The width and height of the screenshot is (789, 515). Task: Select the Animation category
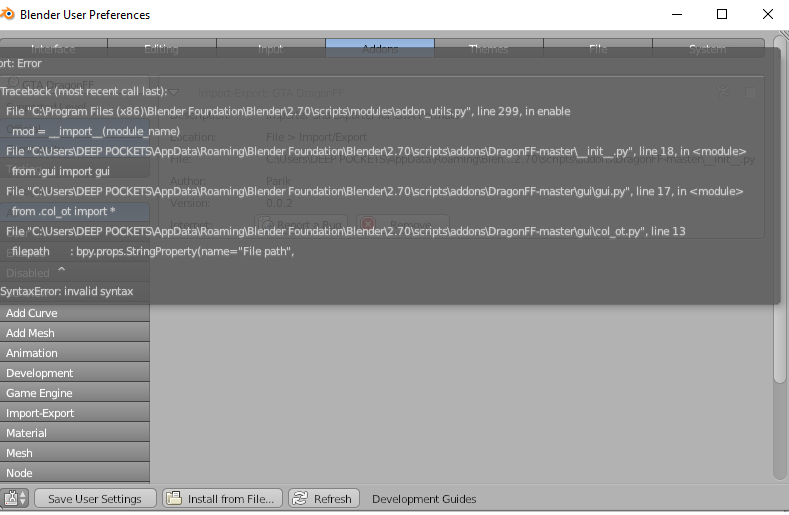(x=74, y=353)
